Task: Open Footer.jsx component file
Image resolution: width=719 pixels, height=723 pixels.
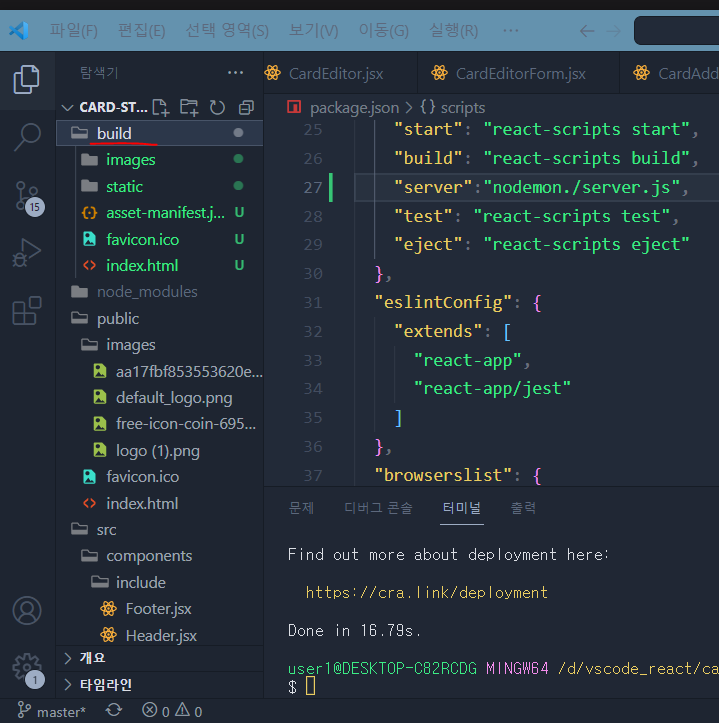Action: point(160,609)
